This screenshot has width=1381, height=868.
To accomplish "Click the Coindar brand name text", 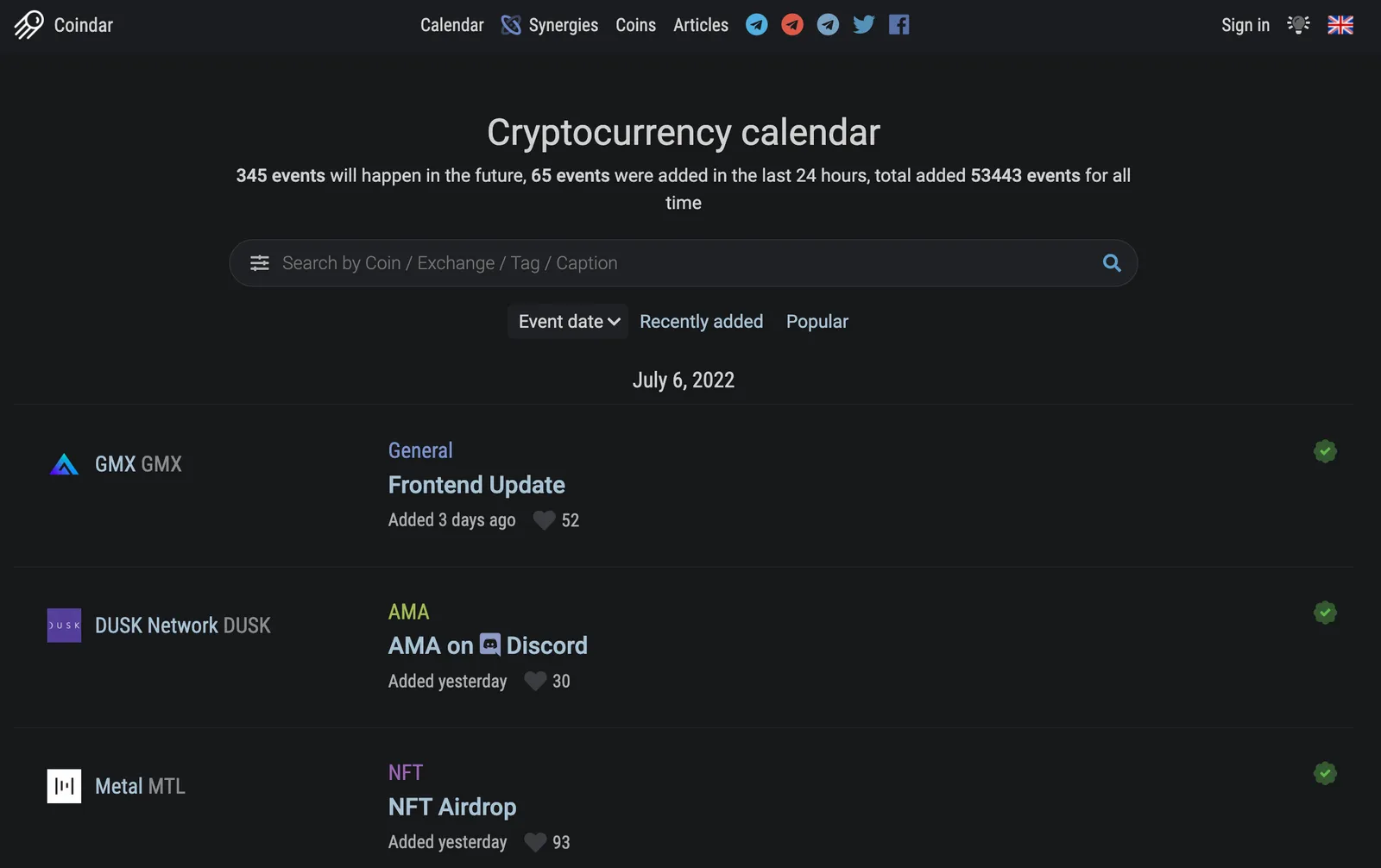I will pos(83,25).
